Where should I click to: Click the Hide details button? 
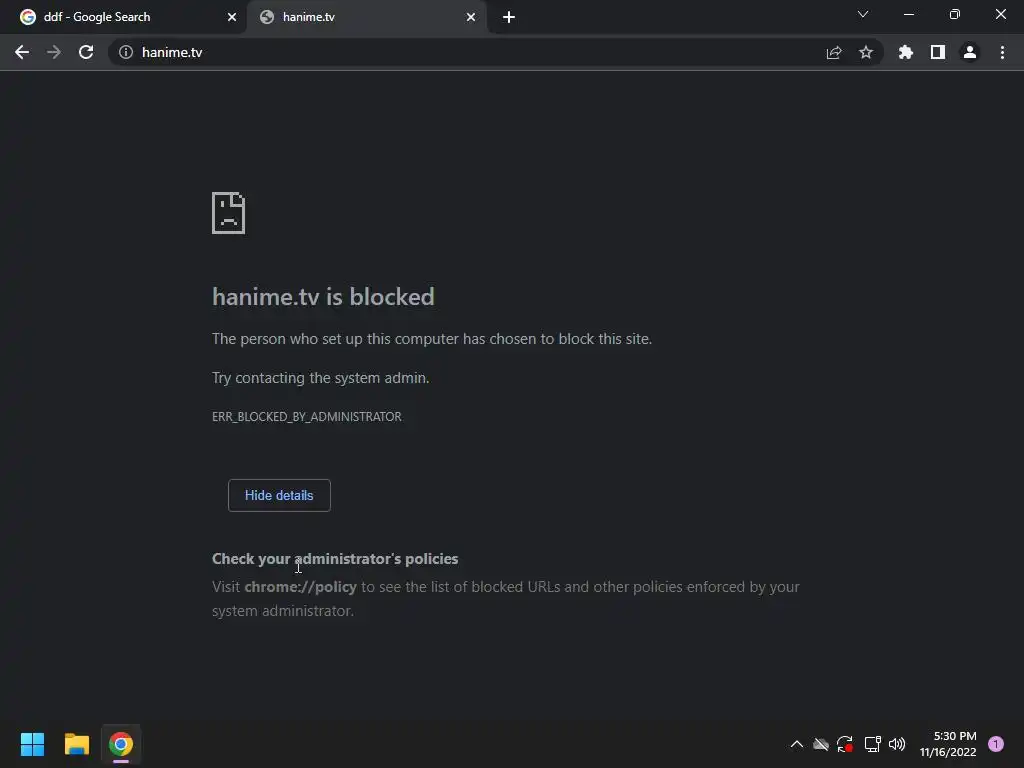(279, 495)
